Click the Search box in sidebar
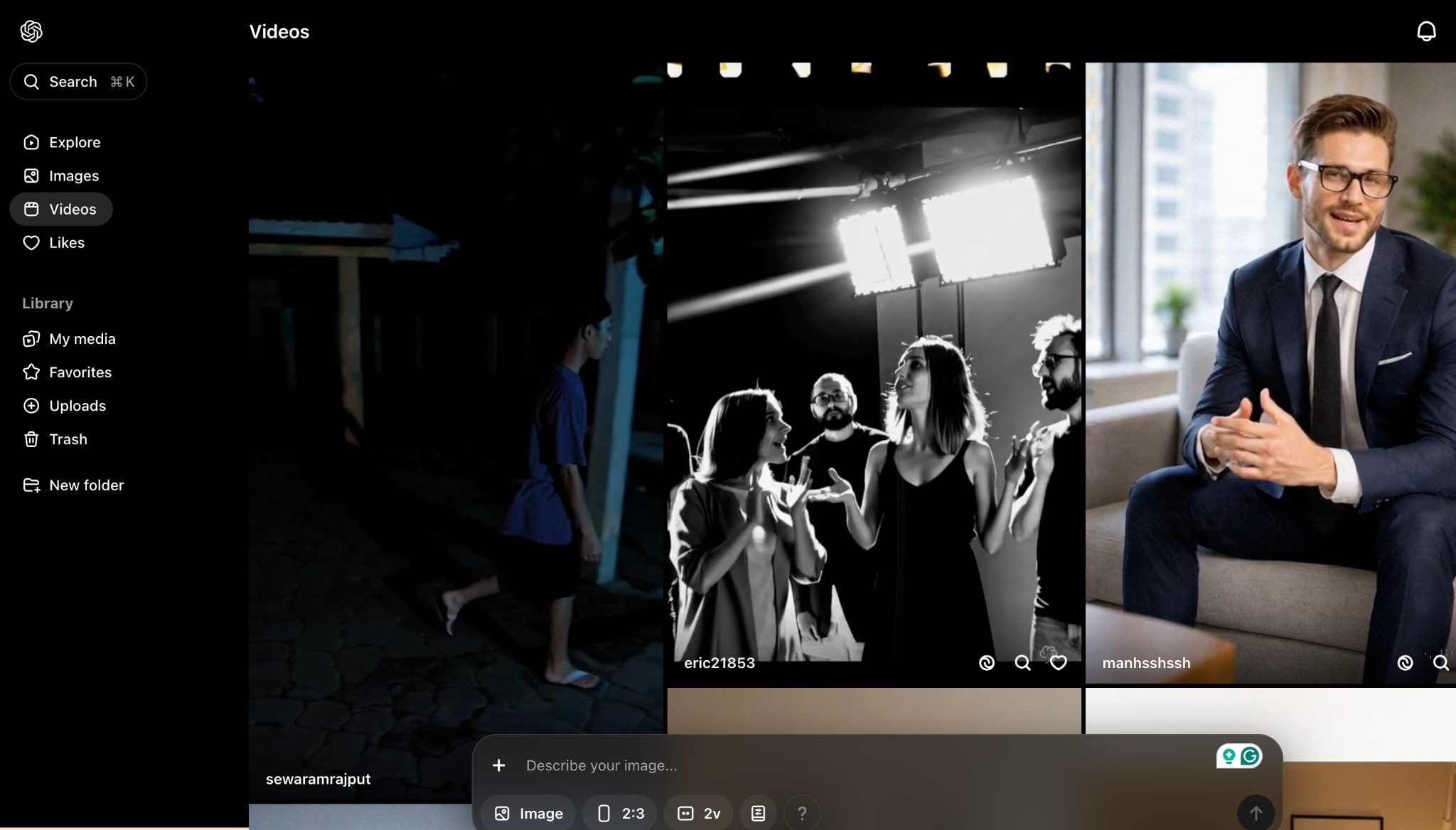This screenshot has height=830, width=1456. click(78, 82)
